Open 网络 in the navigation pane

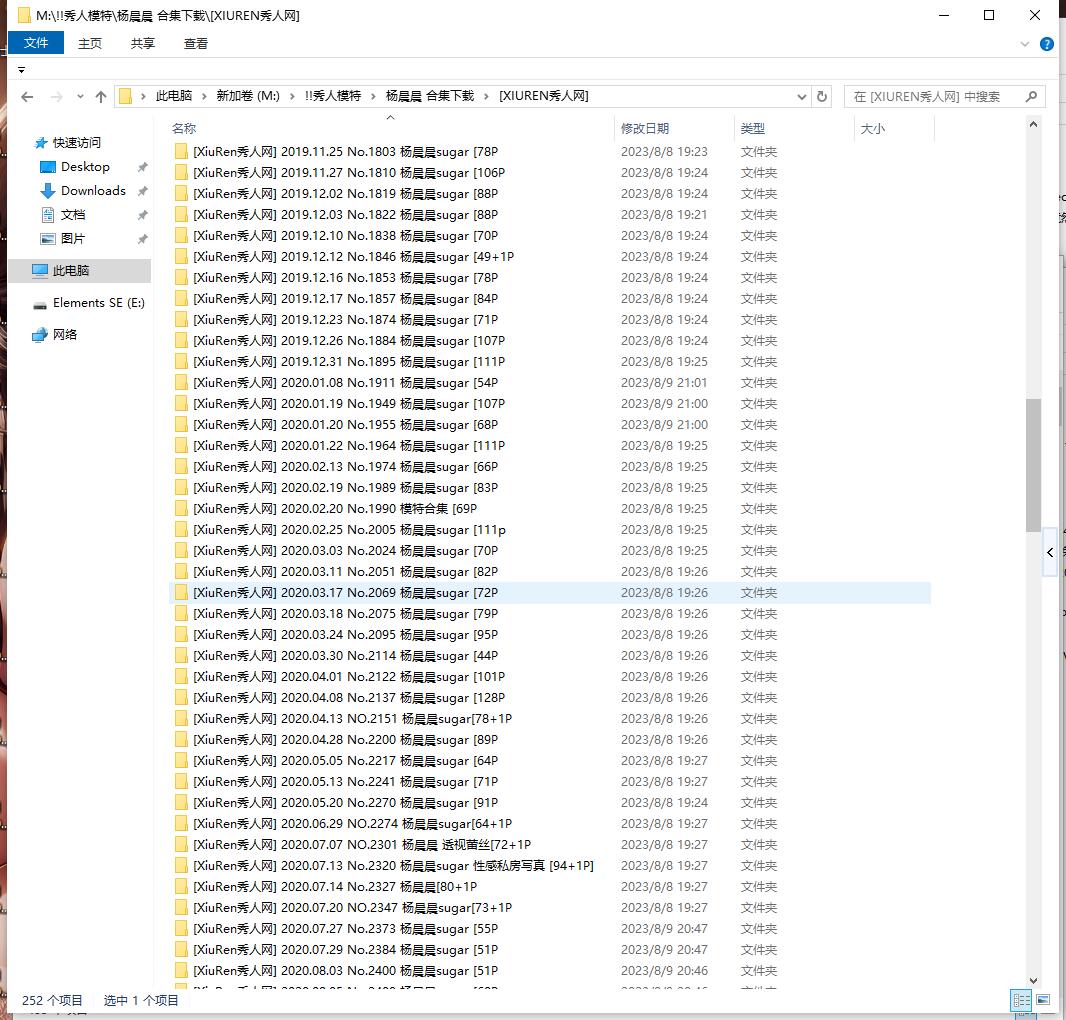(65, 335)
